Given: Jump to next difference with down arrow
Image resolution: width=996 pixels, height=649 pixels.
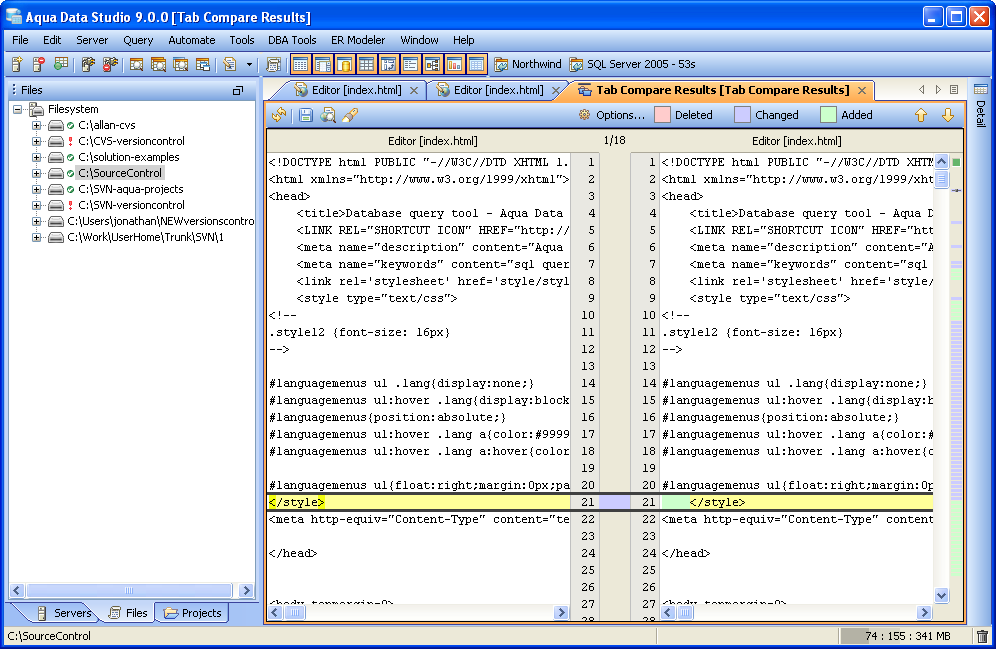Looking at the screenshot, I should coord(947,115).
